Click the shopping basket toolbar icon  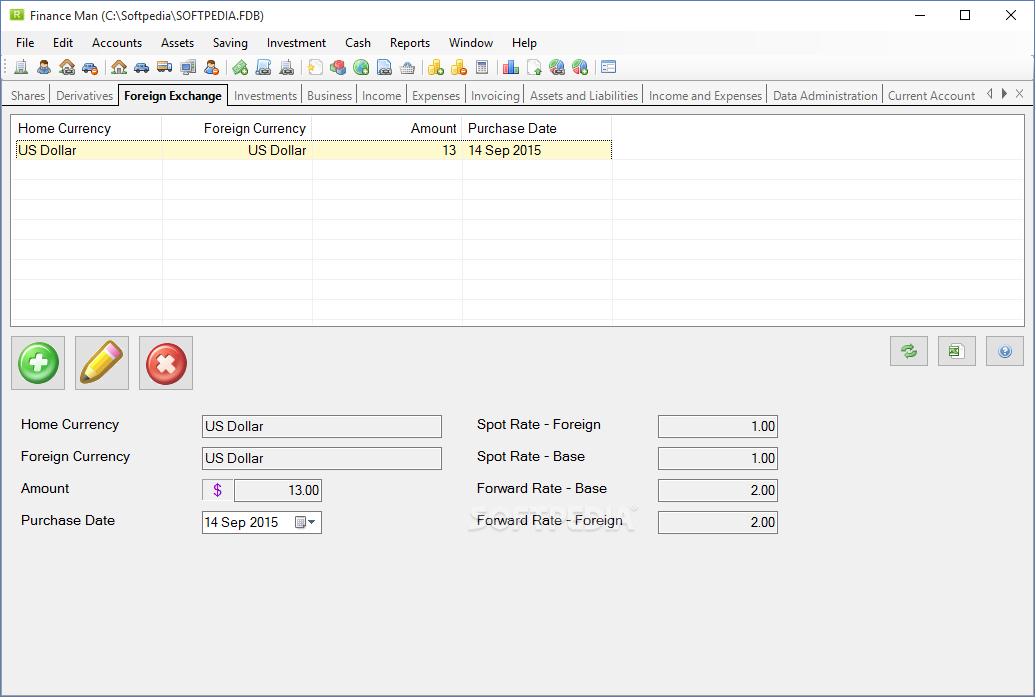pos(407,67)
